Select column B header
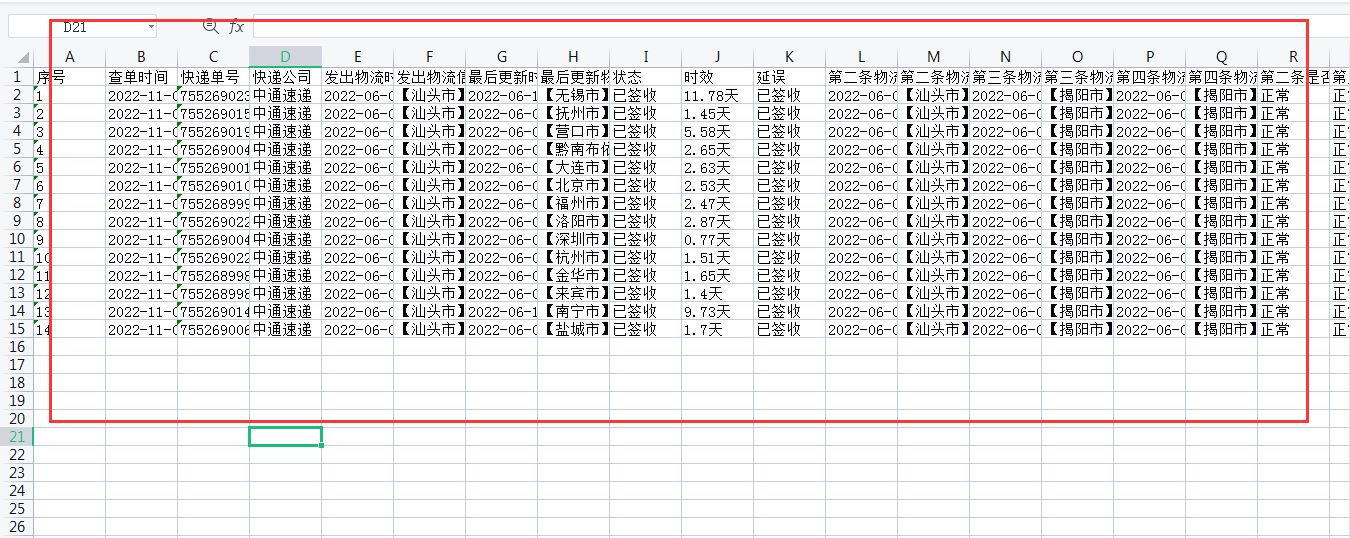The height and width of the screenshot is (538, 1350). (x=141, y=57)
